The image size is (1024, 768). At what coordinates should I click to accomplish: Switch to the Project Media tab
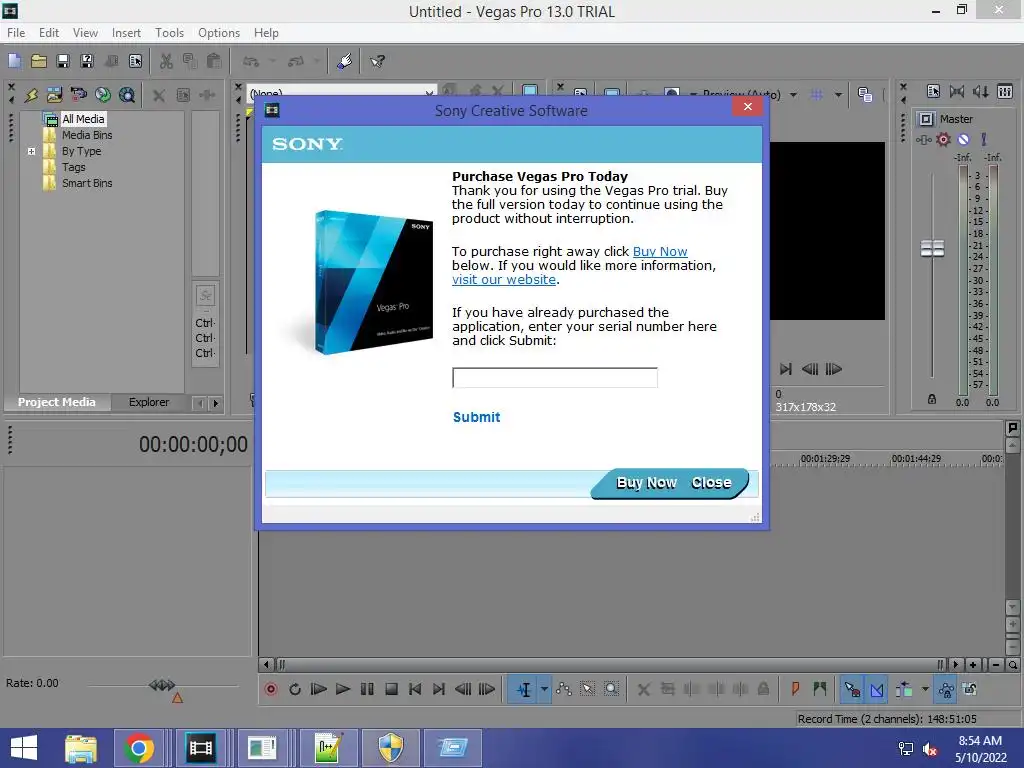57,402
